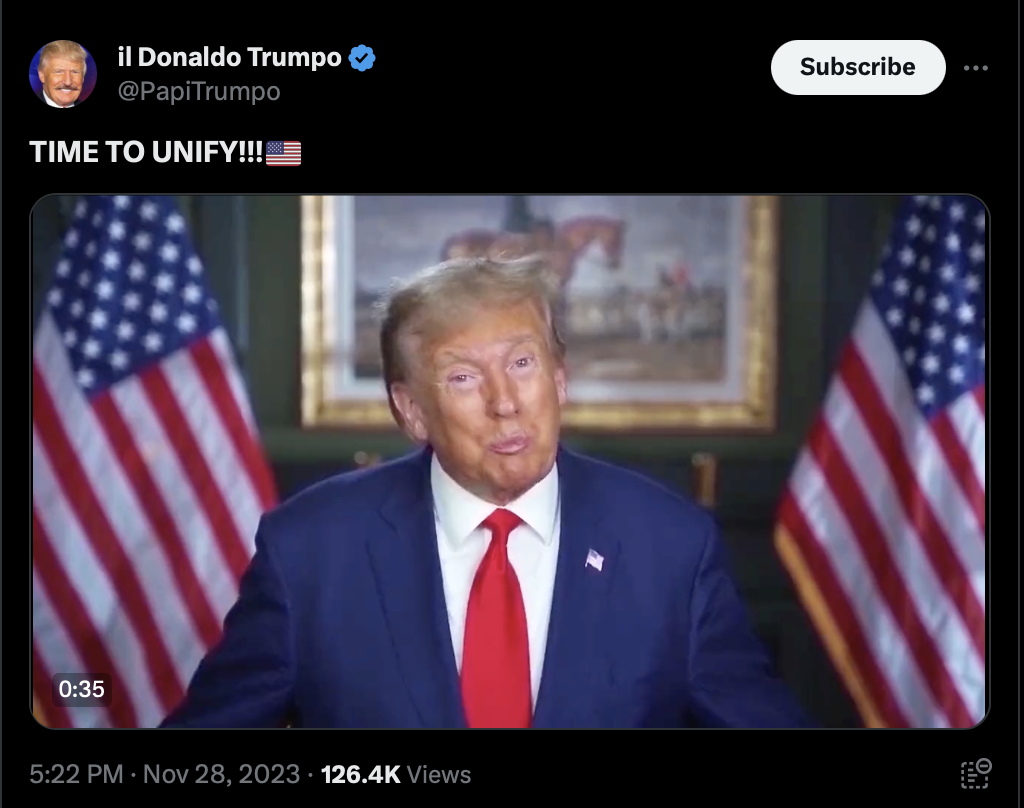Open the il Donaldo Trumpo display name link
Screen dimensions: 1024x808
click(x=229, y=57)
